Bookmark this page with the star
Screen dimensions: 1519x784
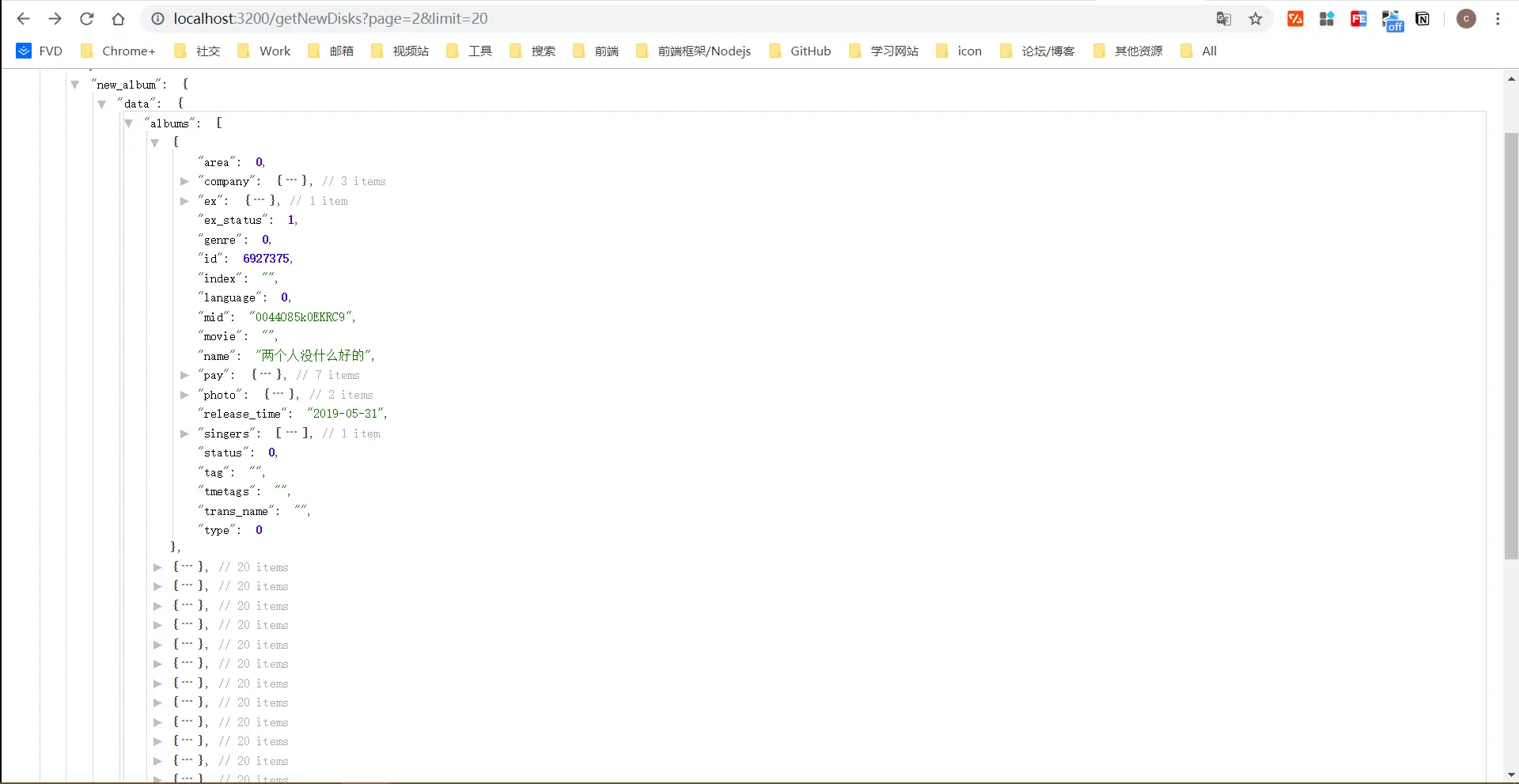pos(1256,19)
